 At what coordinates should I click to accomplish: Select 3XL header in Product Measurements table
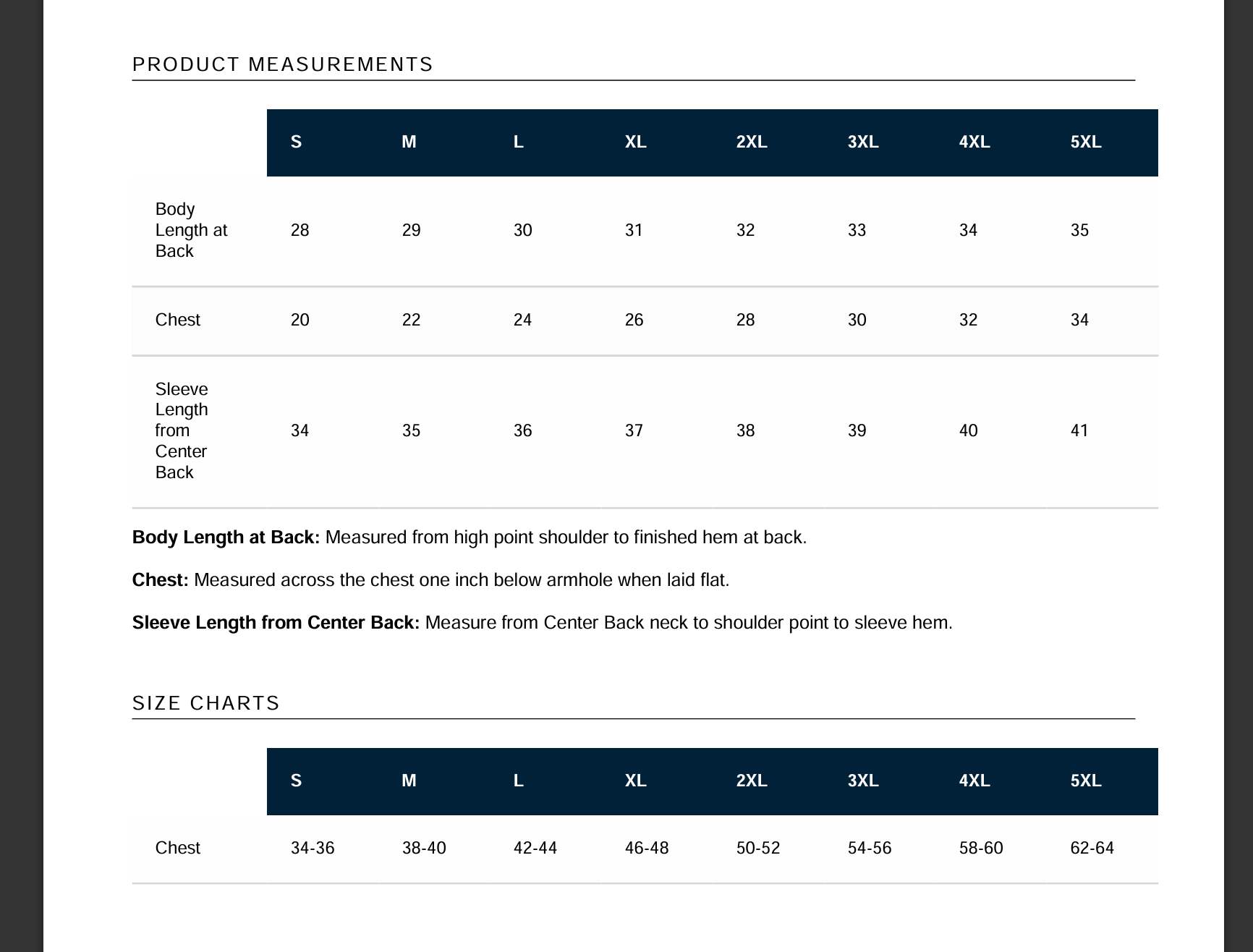[863, 143]
